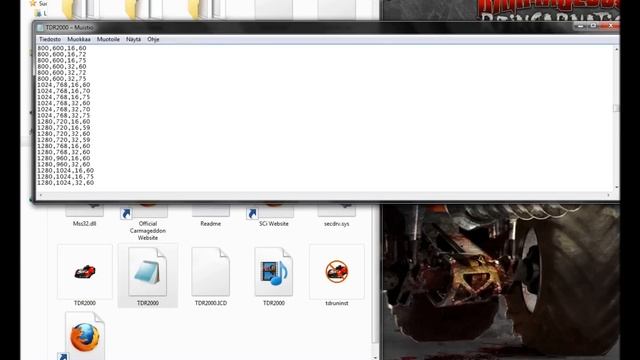Image resolution: width=640 pixels, height=360 pixels.
Task: Click the line 1280,720,16,59 in Notepad
Action: pos(64,128)
